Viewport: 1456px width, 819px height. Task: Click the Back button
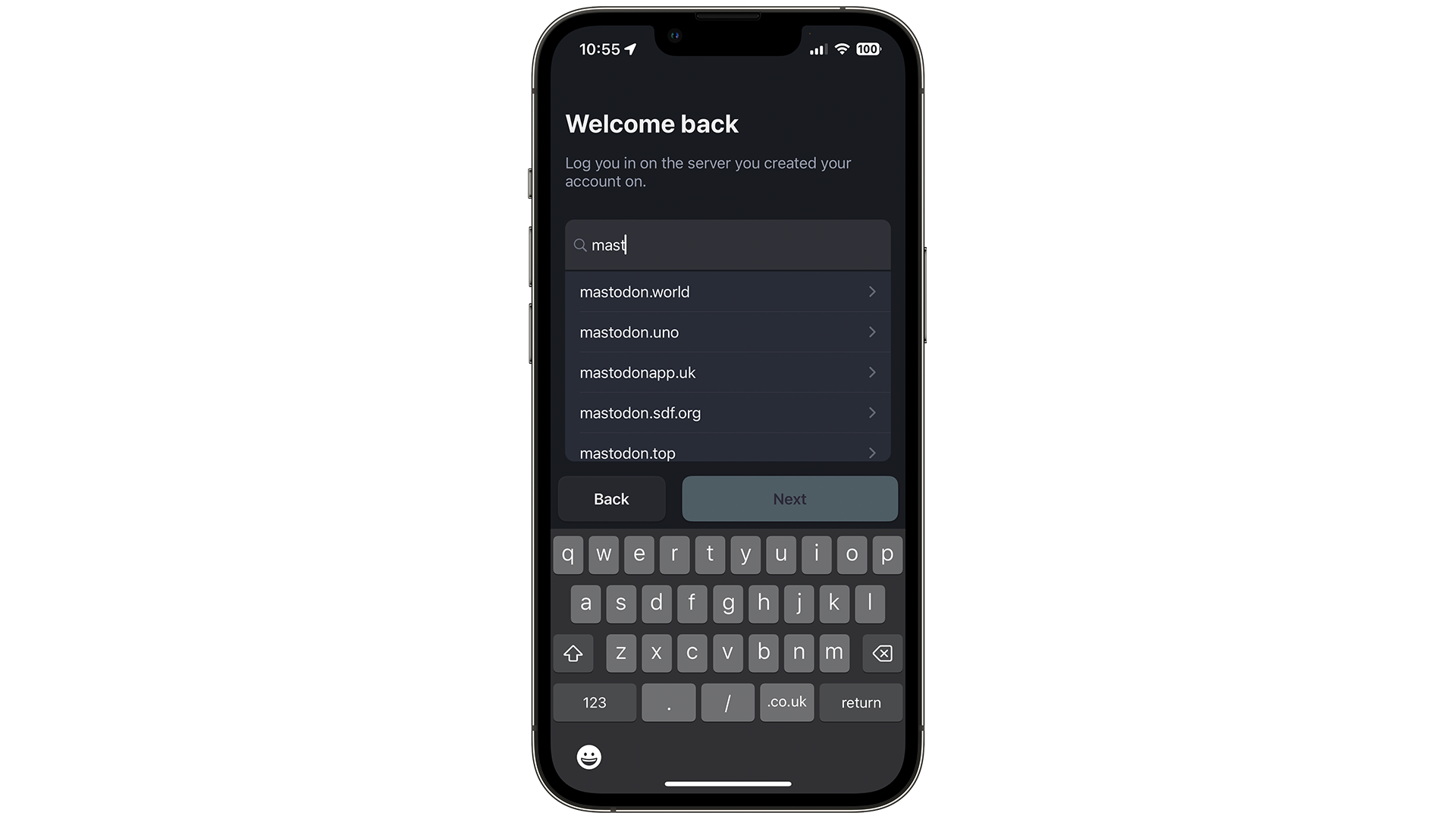point(611,499)
